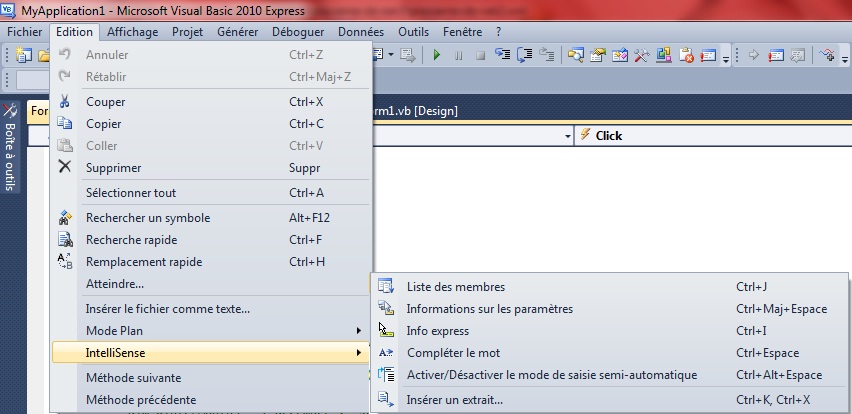Click the Step Out debug icon

click(x=547, y=54)
